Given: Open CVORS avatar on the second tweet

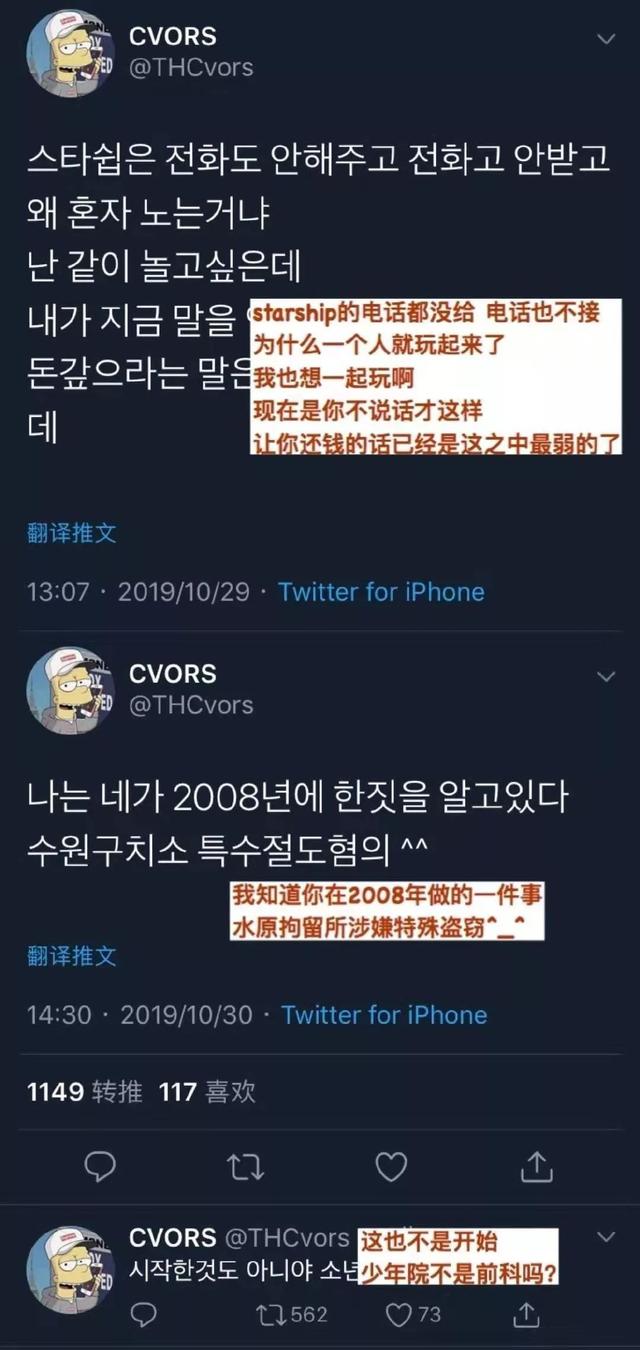Looking at the screenshot, I should [70, 691].
